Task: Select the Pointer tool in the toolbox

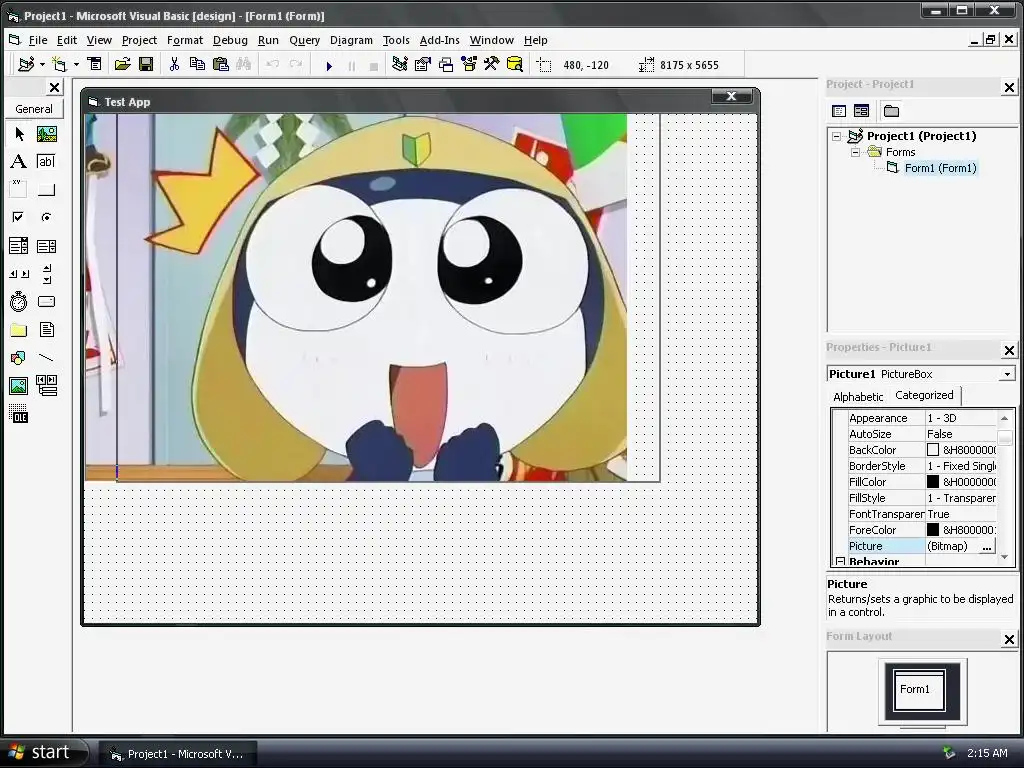Action: click(x=19, y=134)
